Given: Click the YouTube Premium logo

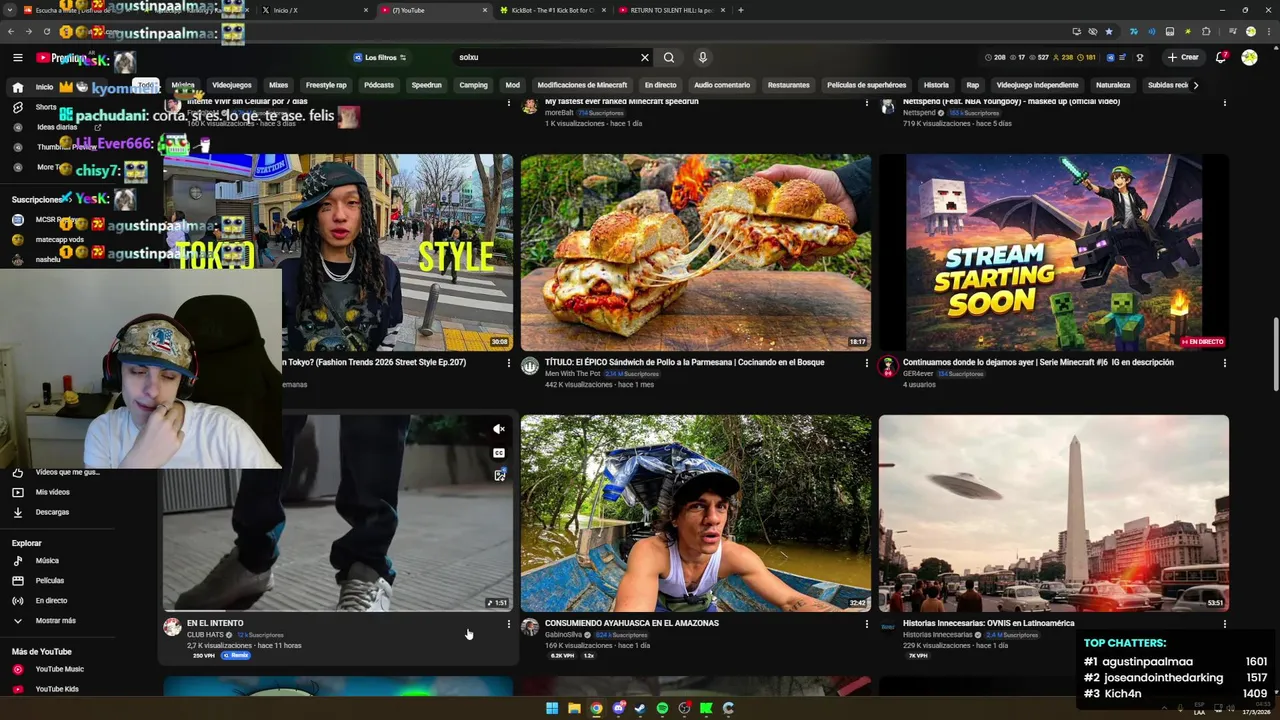Looking at the screenshot, I should click(61, 58).
